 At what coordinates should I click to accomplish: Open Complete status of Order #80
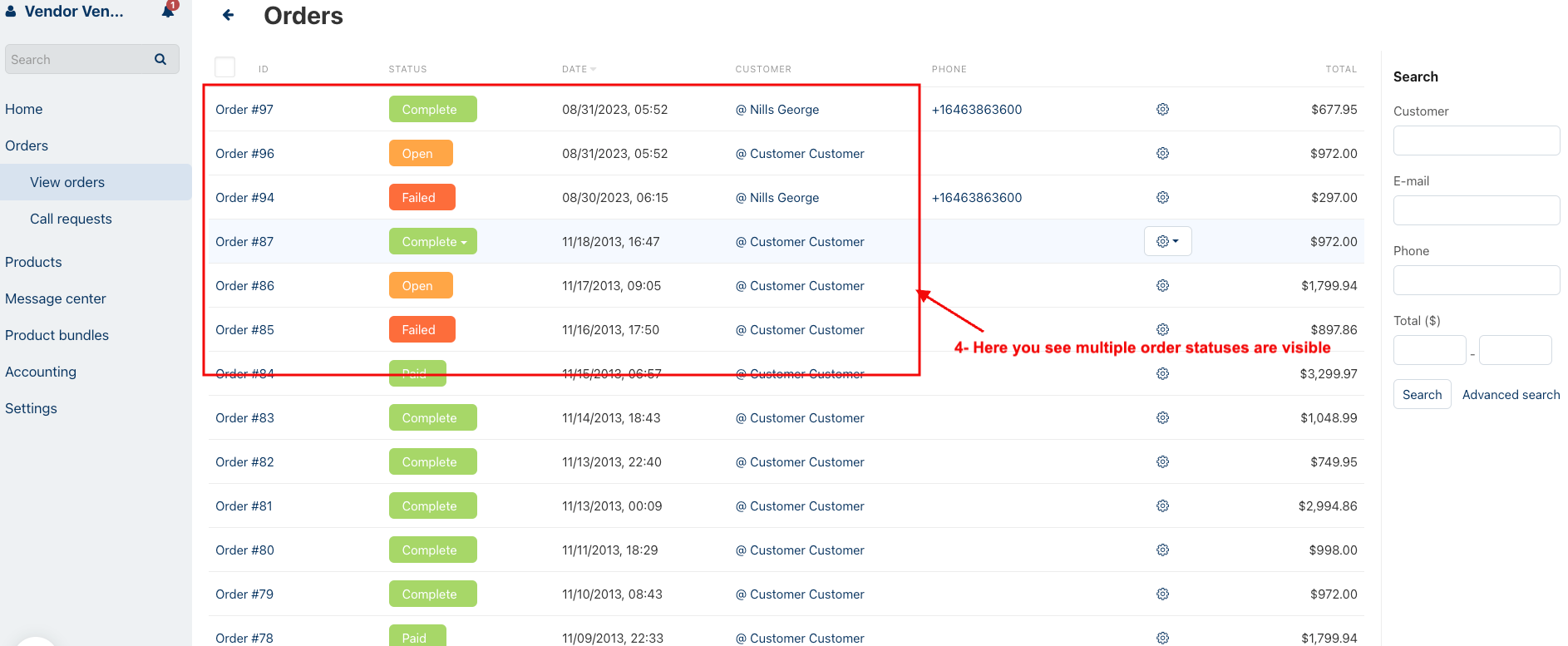pyautogui.click(x=433, y=550)
